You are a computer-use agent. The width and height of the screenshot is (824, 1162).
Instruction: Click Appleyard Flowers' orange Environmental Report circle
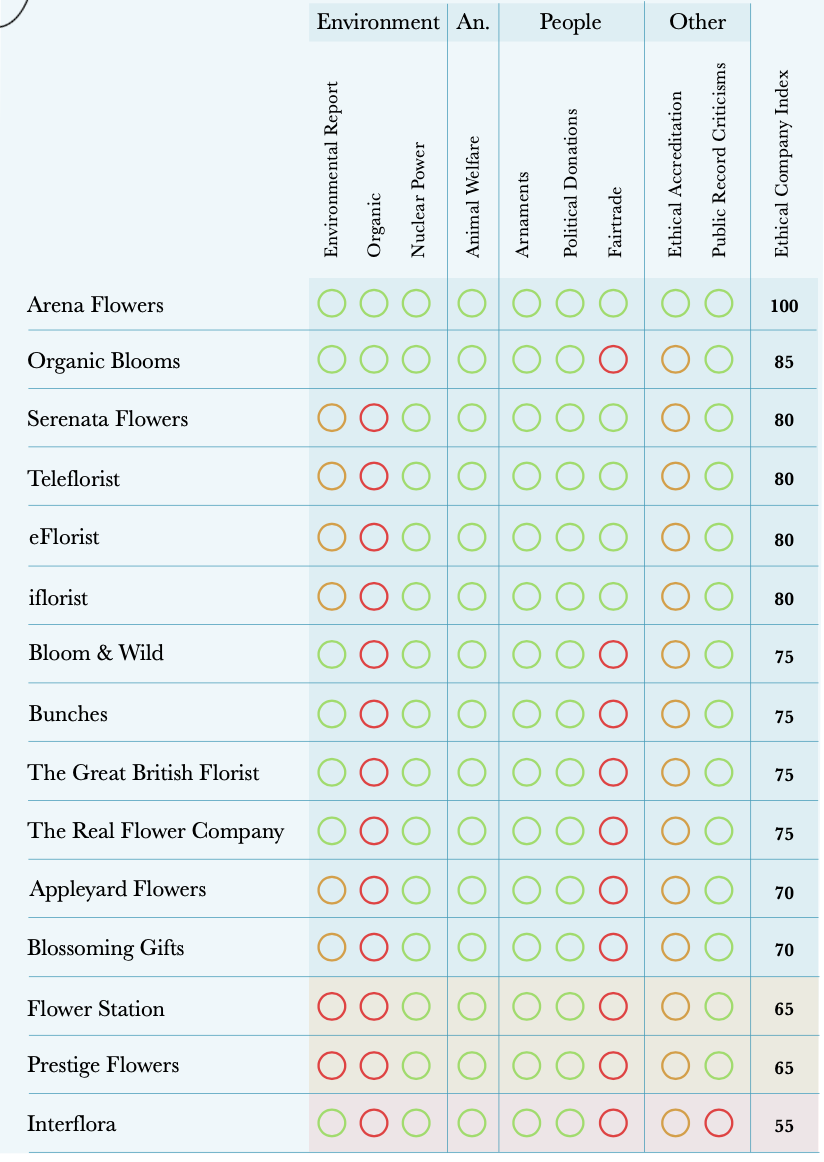[332, 889]
